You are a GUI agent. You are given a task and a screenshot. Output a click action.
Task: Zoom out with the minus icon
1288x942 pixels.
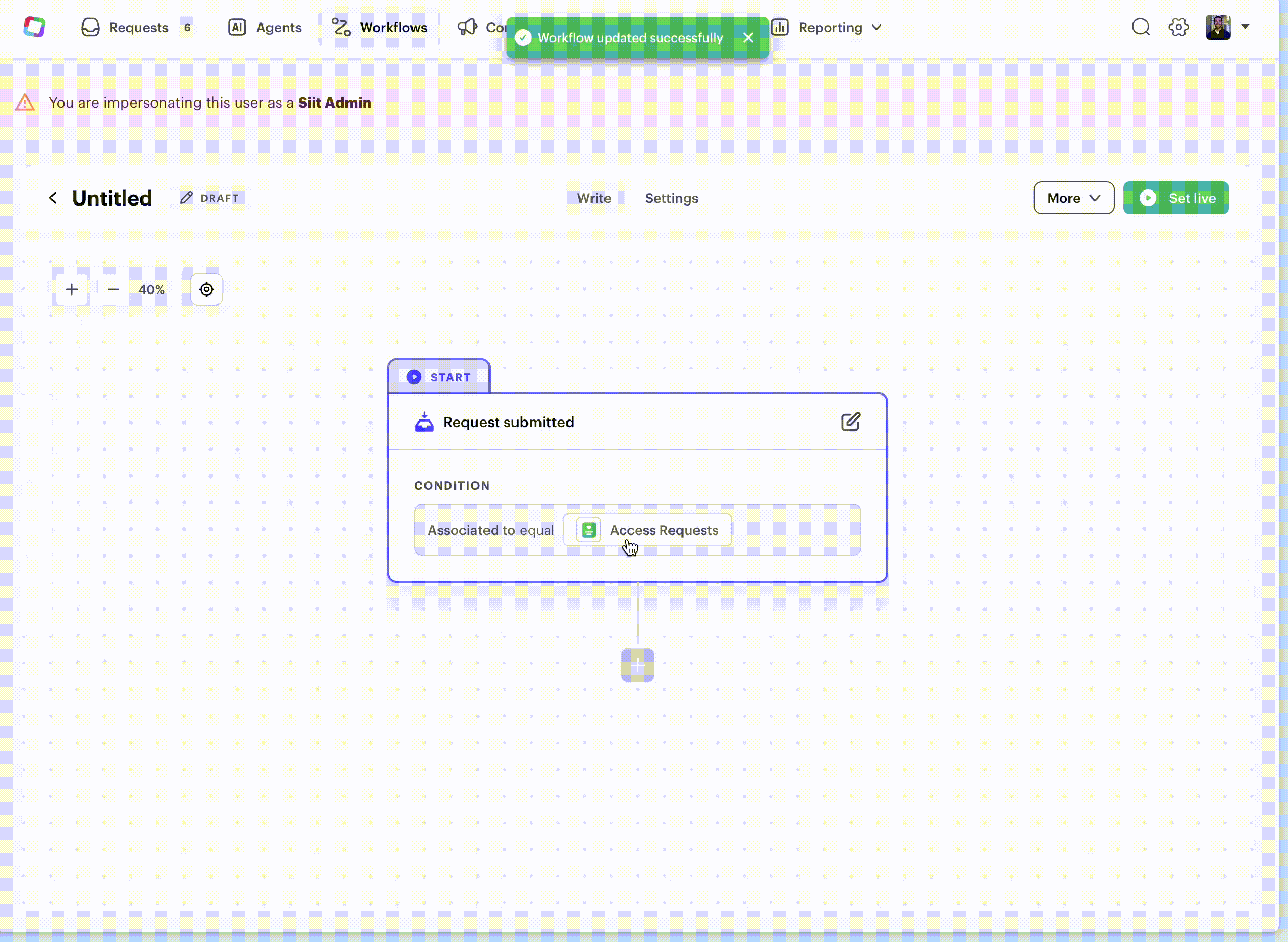coord(113,290)
